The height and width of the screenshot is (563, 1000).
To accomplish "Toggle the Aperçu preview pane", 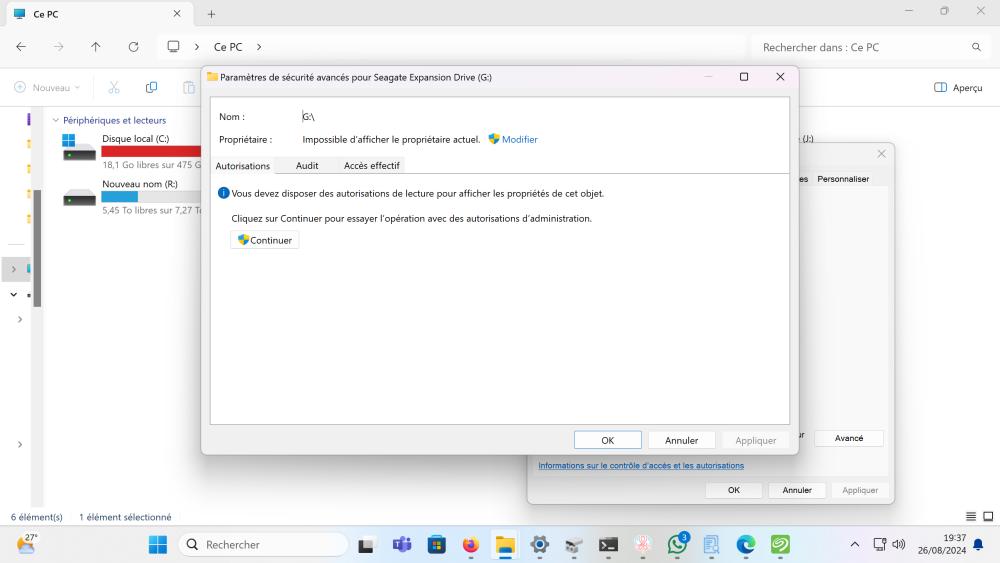I will 958,88.
